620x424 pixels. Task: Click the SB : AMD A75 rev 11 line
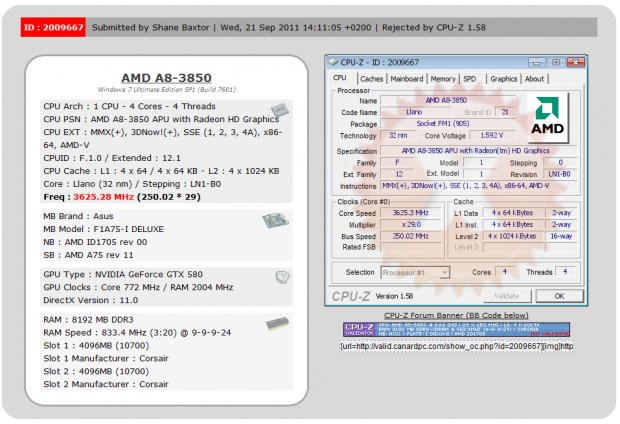(88, 255)
